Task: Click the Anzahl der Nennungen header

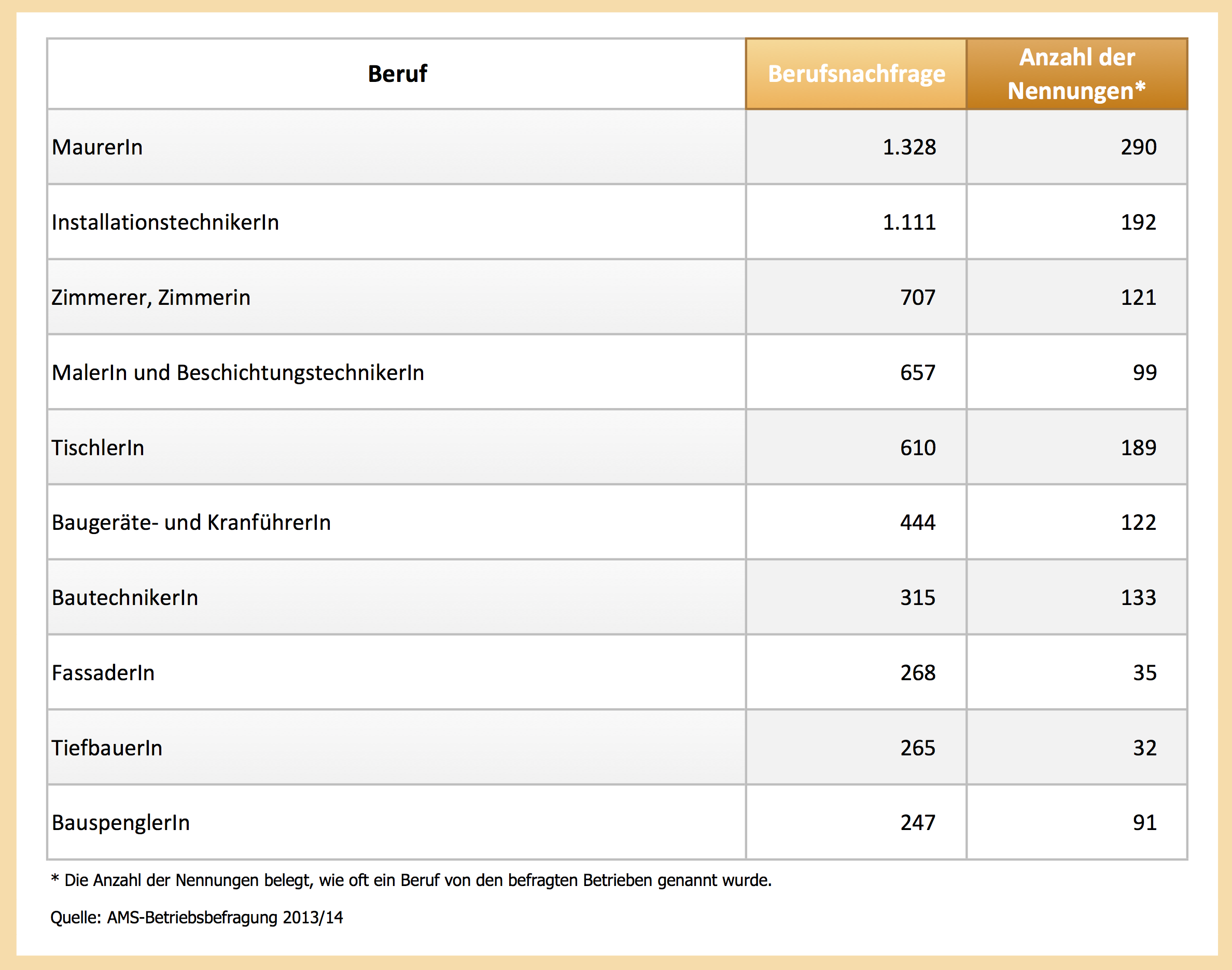Action: 1076,74
